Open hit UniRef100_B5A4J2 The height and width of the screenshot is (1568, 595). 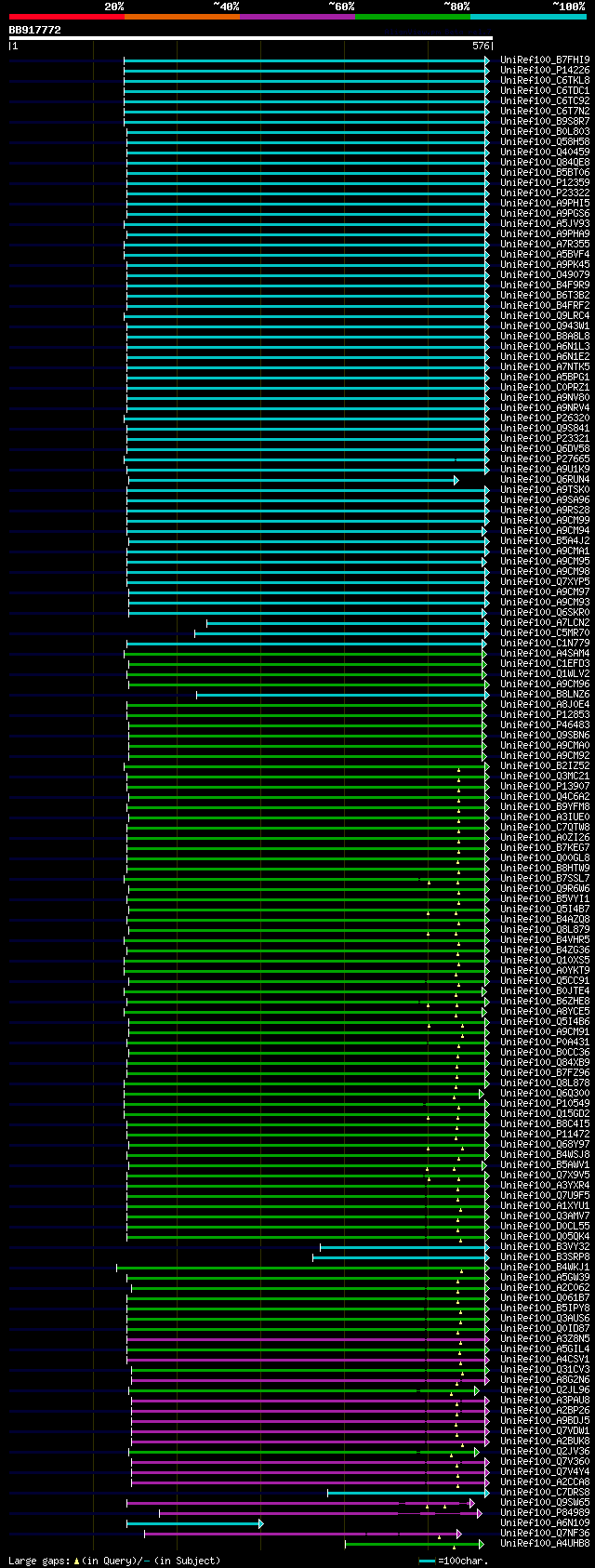coord(545,541)
